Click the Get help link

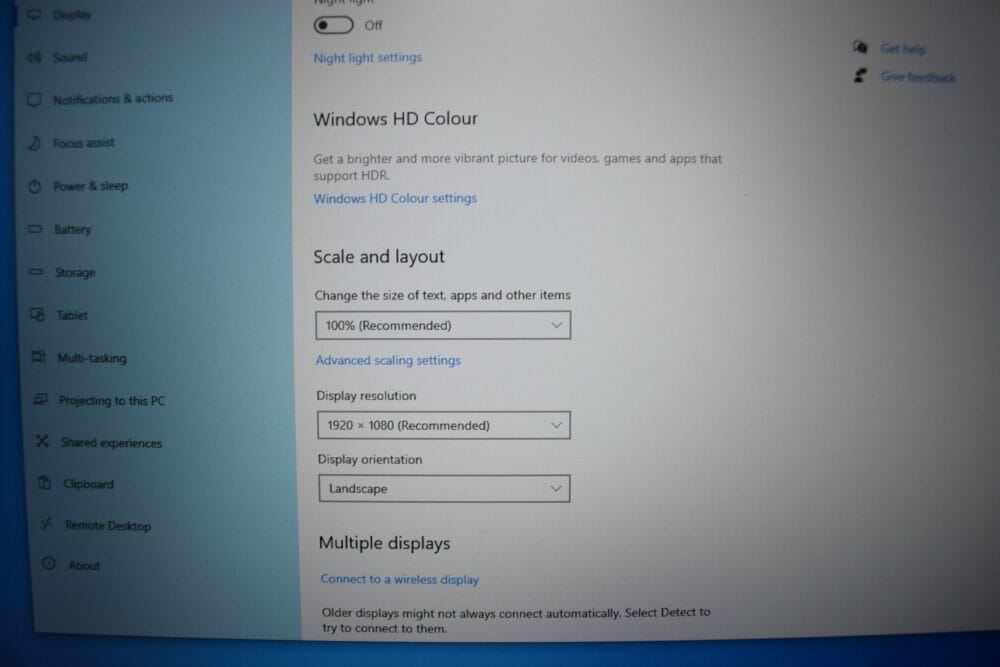pyautogui.click(x=903, y=48)
